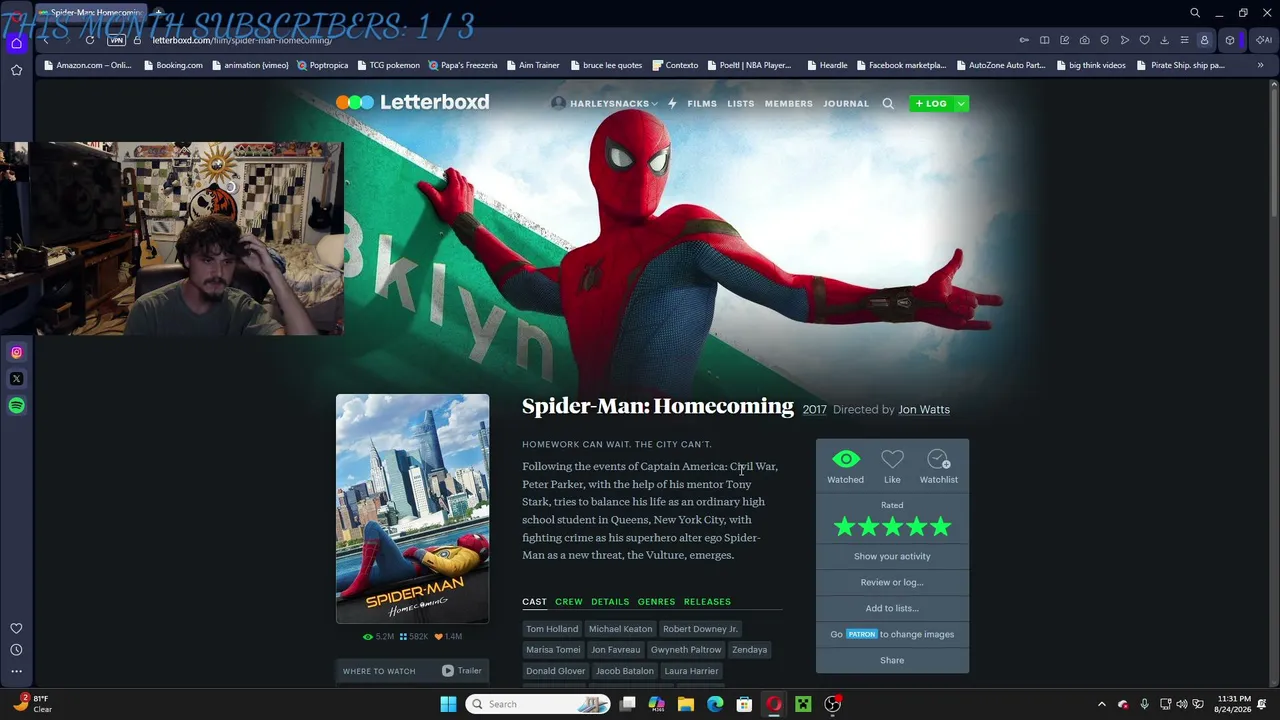Image resolution: width=1280 pixels, height=720 pixels.
Task: Go to the FILMS section
Action: click(702, 104)
